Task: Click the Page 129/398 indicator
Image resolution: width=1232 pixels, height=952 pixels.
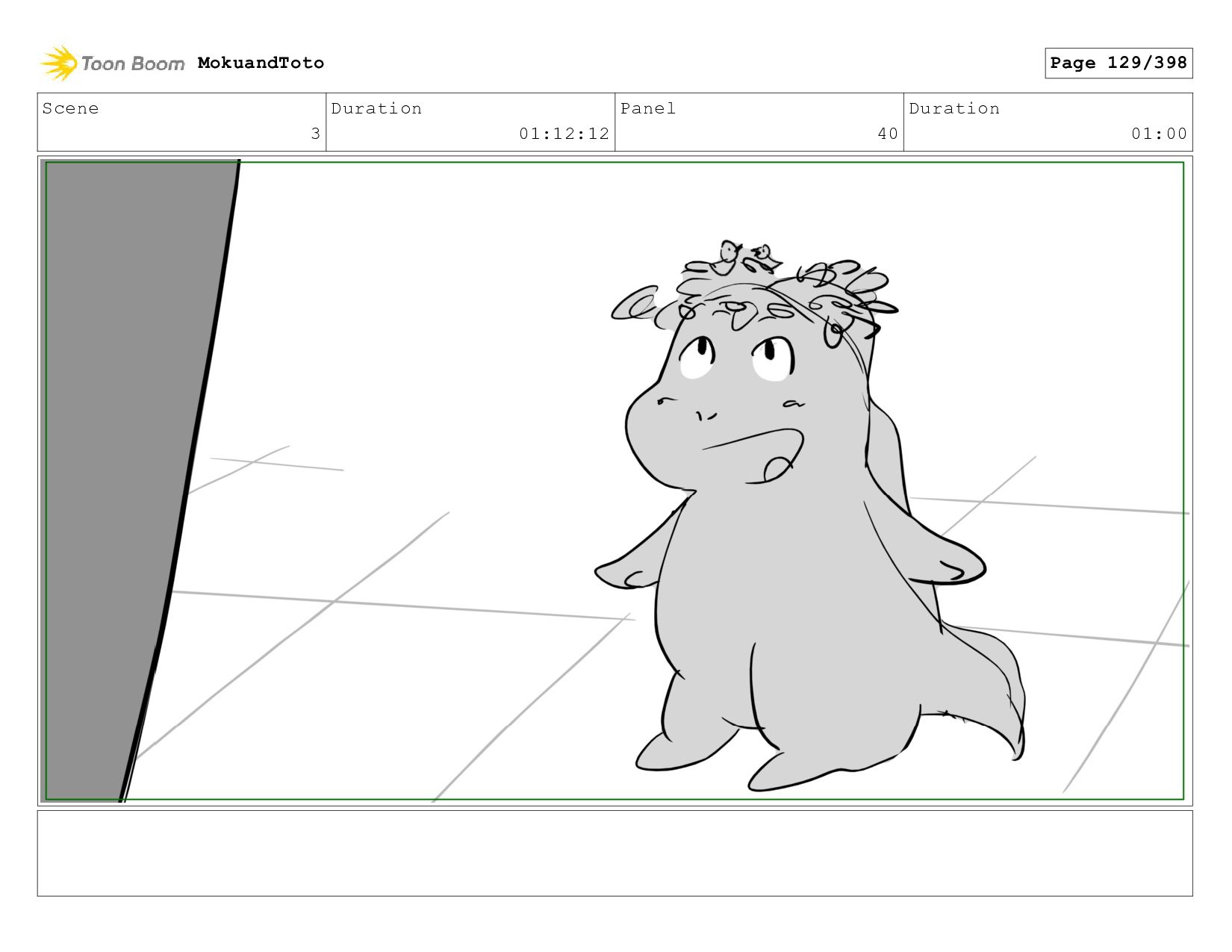Action: [x=1119, y=63]
